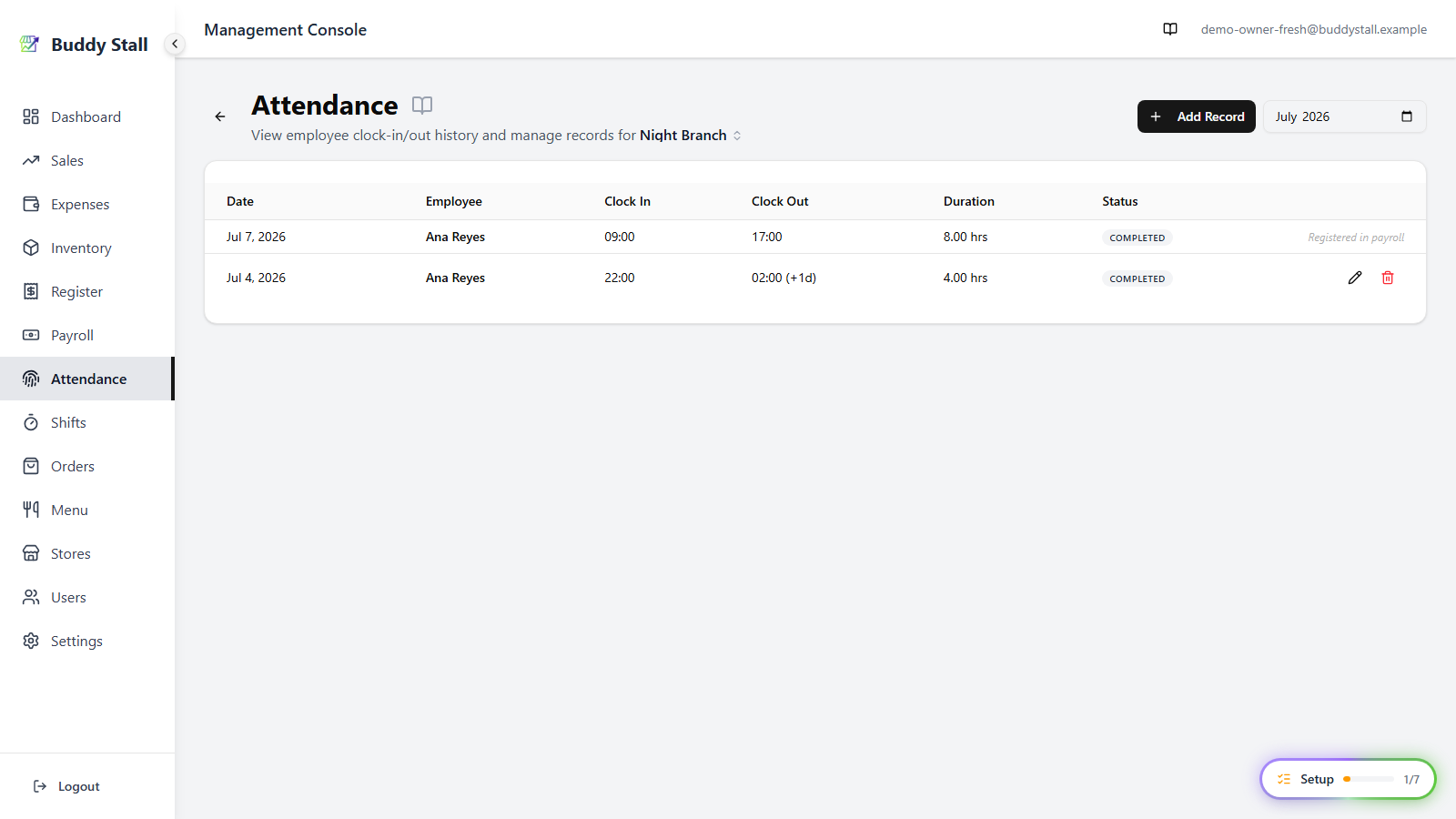Click the Buddy Stall logo icon
This screenshot has height=819, width=1456.
[x=29, y=44]
